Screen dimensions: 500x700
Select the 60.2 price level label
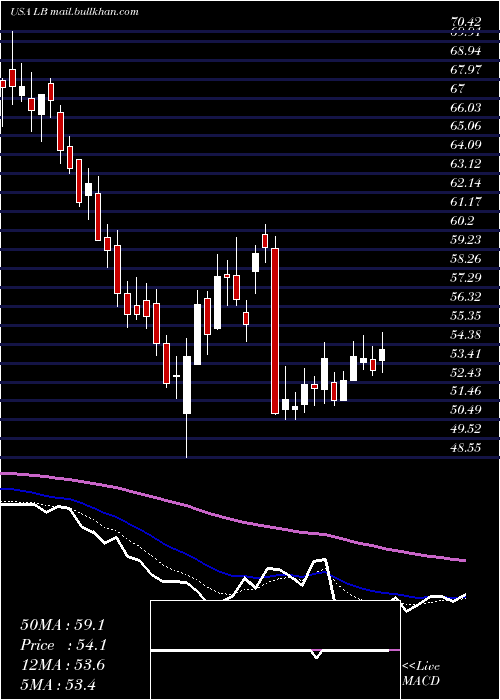click(463, 221)
